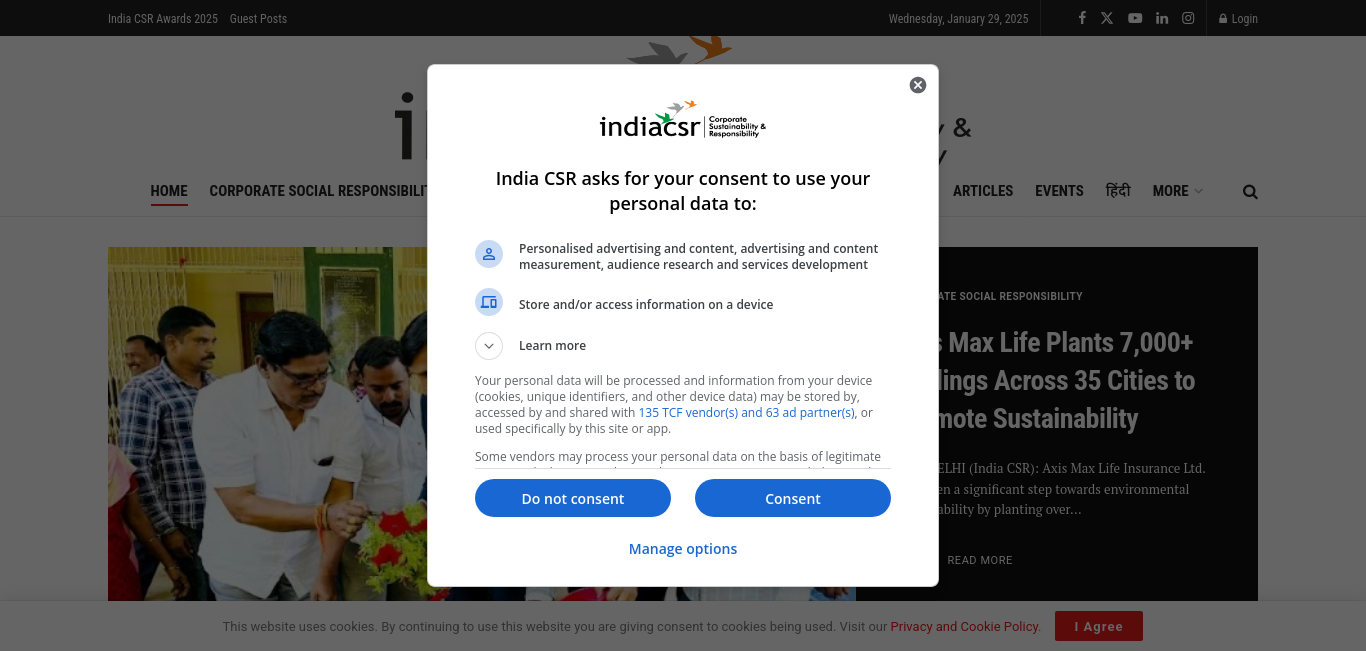1366x651 pixels.
Task: Open the MORE navigation dropdown
Action: pyautogui.click(x=1177, y=191)
